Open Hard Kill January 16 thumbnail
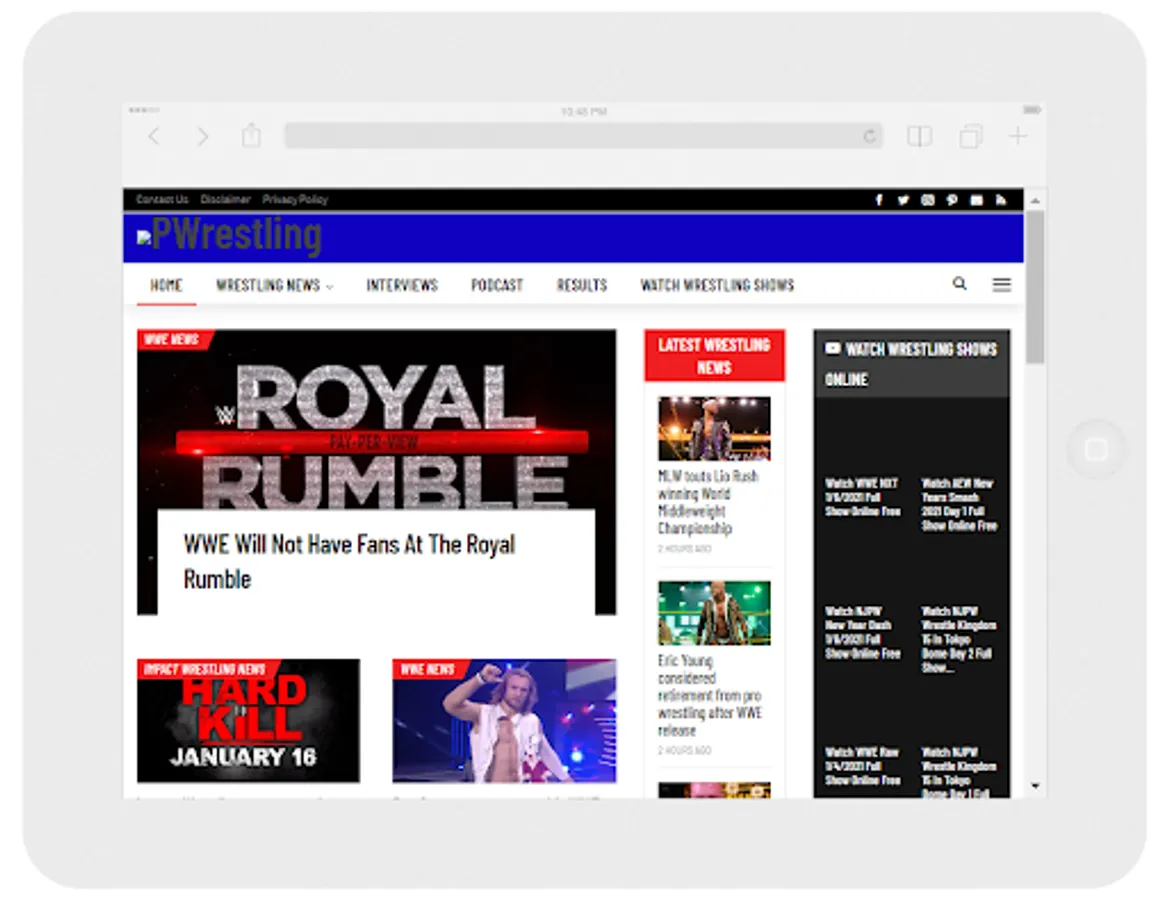Image resolution: width=1167 pixels, height=900 pixels. 249,721
